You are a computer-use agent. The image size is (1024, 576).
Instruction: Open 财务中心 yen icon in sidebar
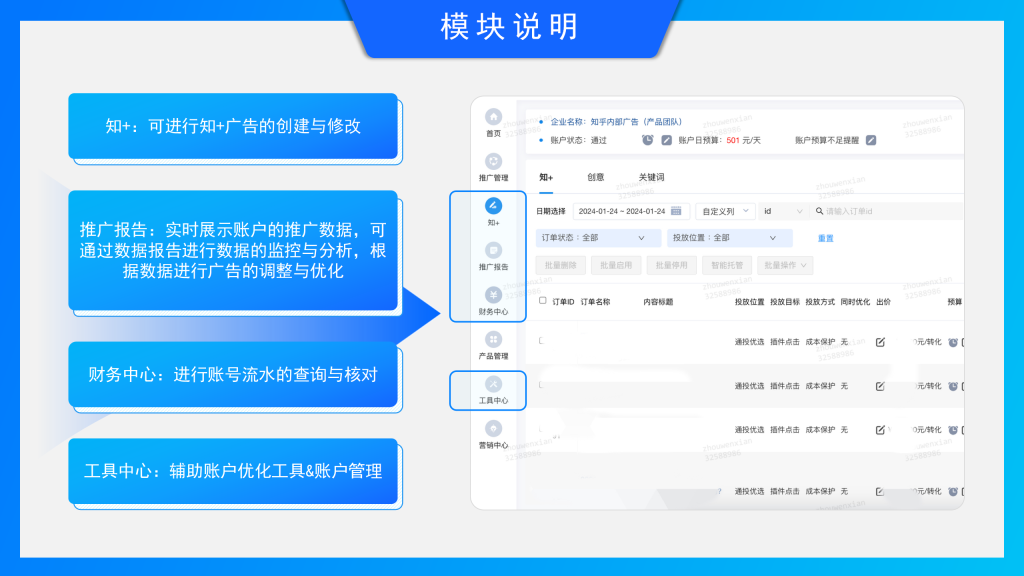[x=493, y=295]
